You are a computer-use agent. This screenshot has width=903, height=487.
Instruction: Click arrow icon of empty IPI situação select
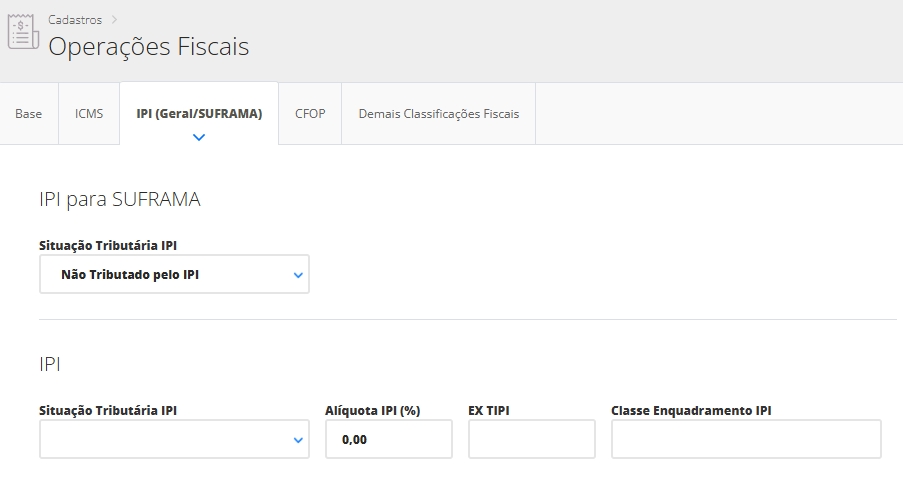click(x=298, y=440)
